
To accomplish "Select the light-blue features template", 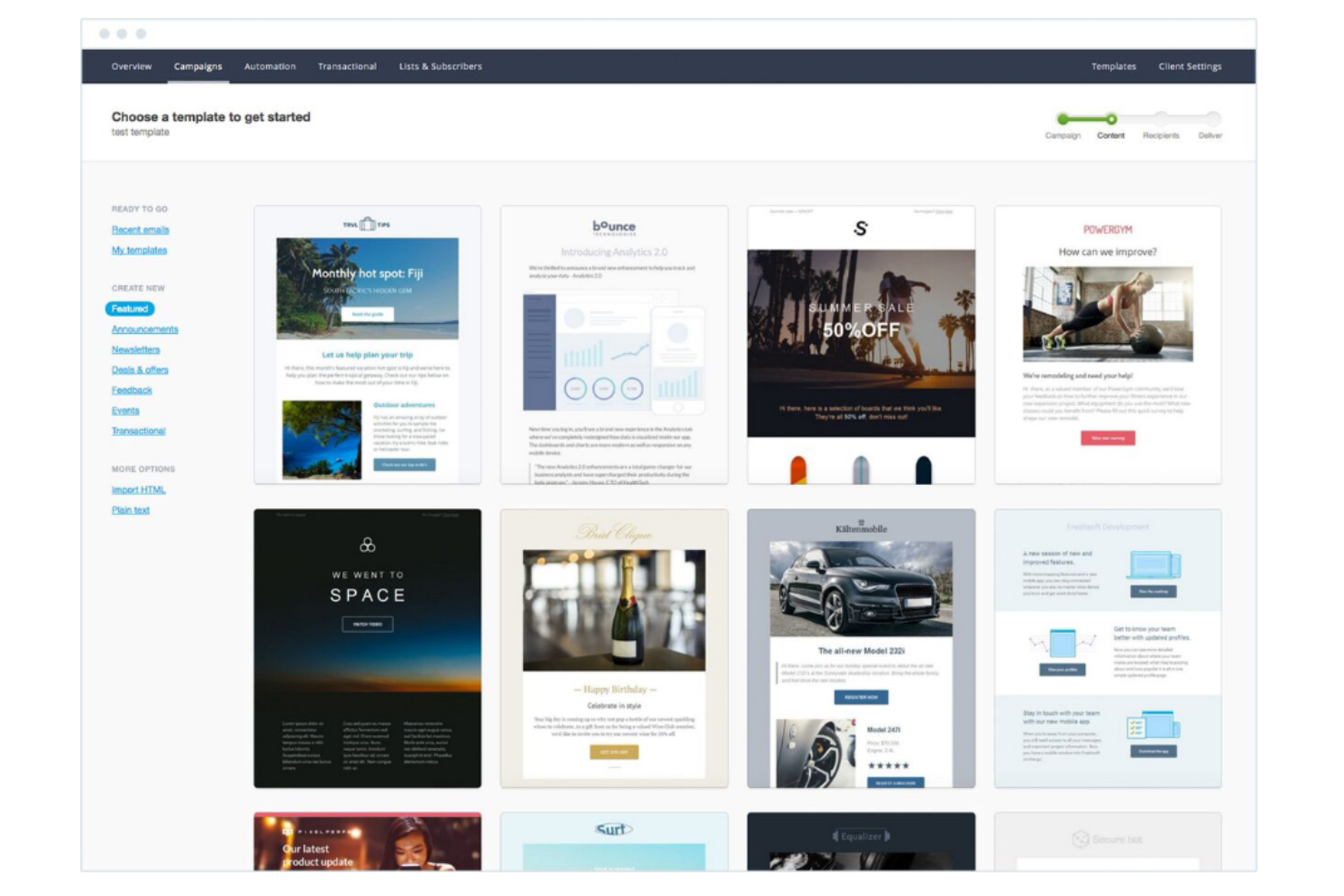I will click(1108, 648).
